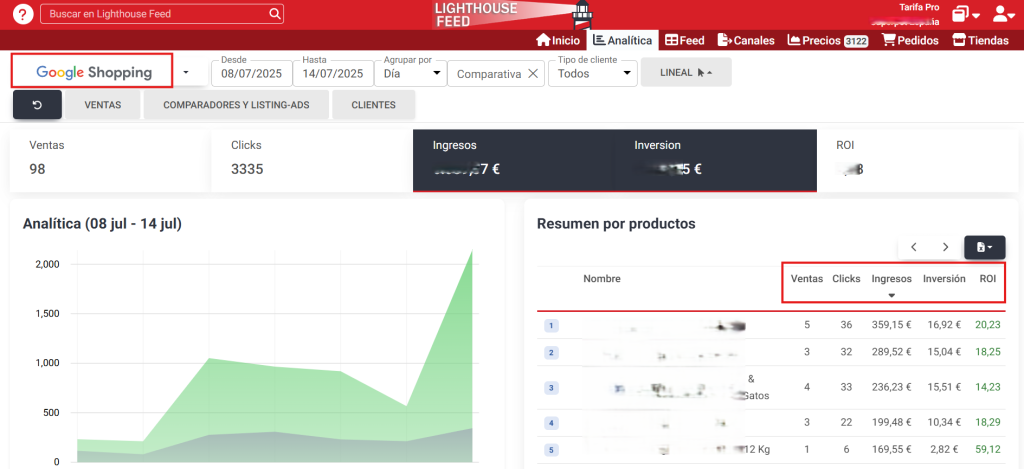
Task: Sort by Ingresos column header
Action: tap(891, 279)
